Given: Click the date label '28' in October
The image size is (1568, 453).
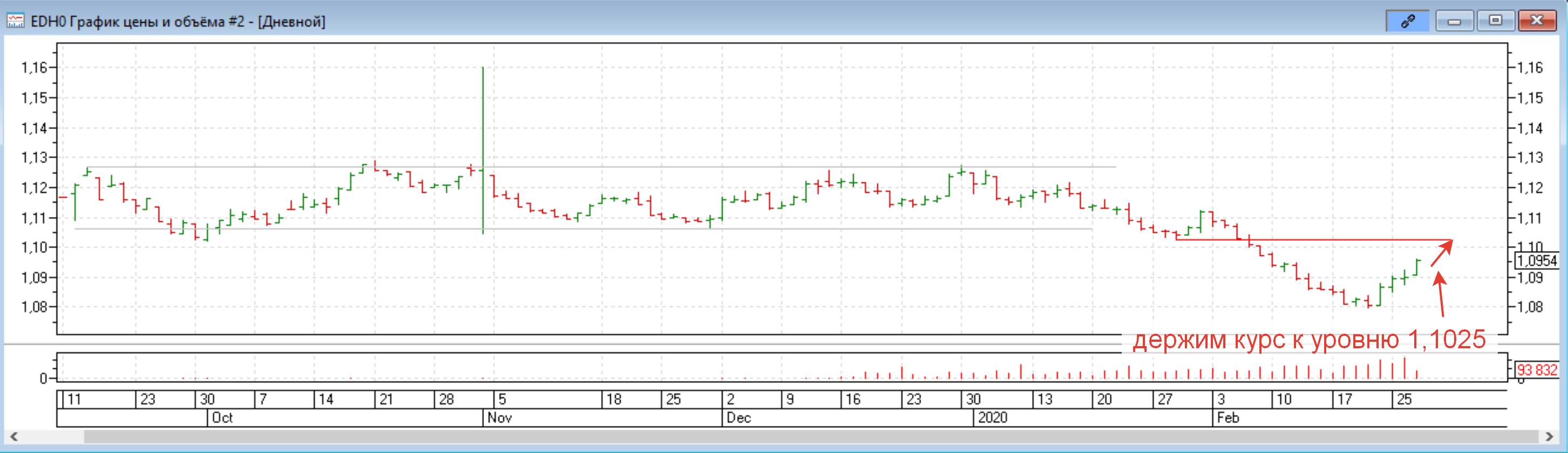Looking at the screenshot, I should point(446,400).
